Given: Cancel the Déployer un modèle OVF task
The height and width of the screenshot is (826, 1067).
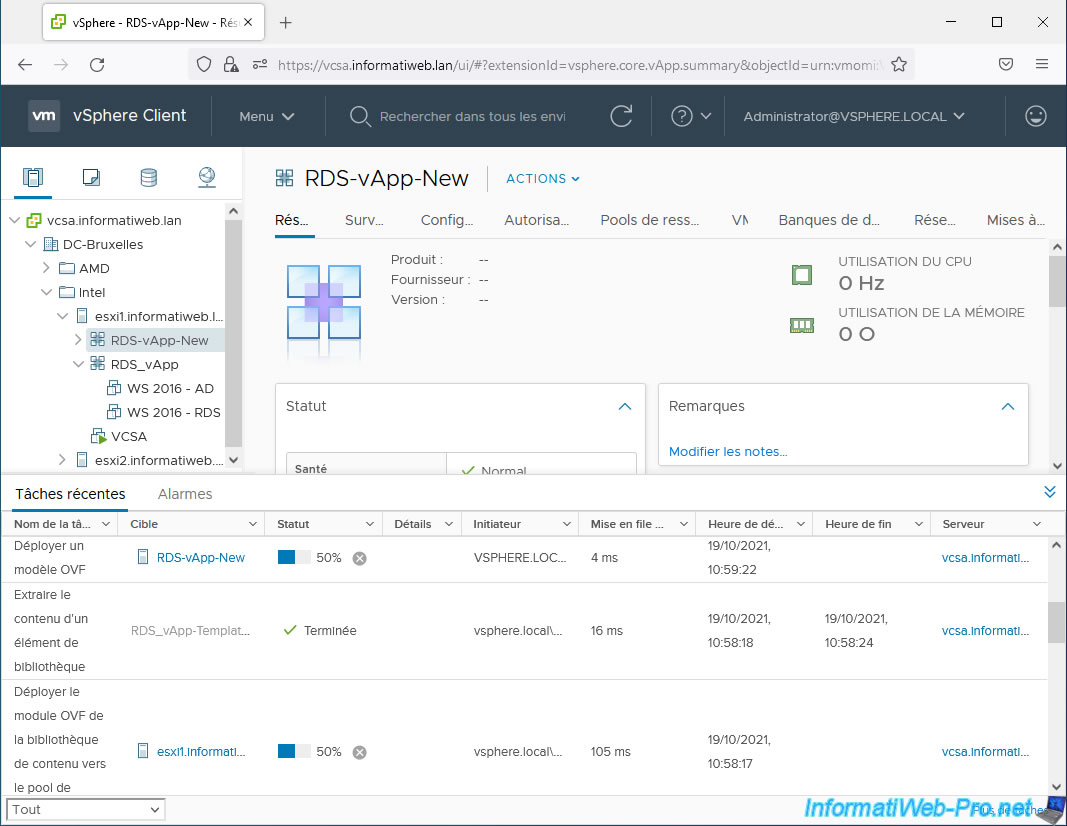Looking at the screenshot, I should click(359, 558).
